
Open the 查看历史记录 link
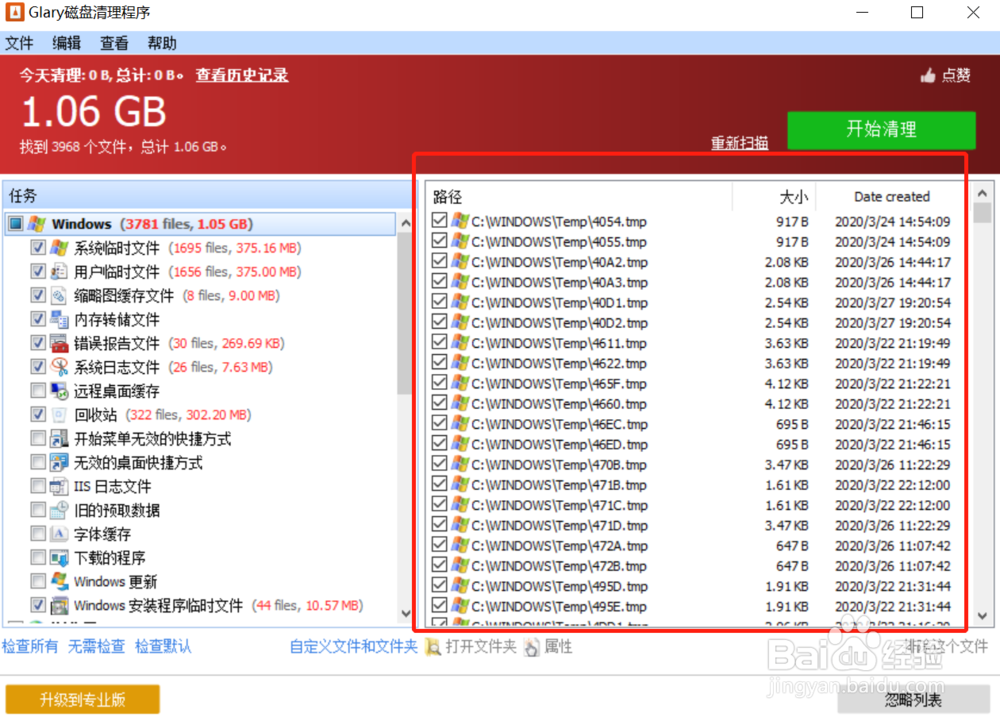point(242,75)
